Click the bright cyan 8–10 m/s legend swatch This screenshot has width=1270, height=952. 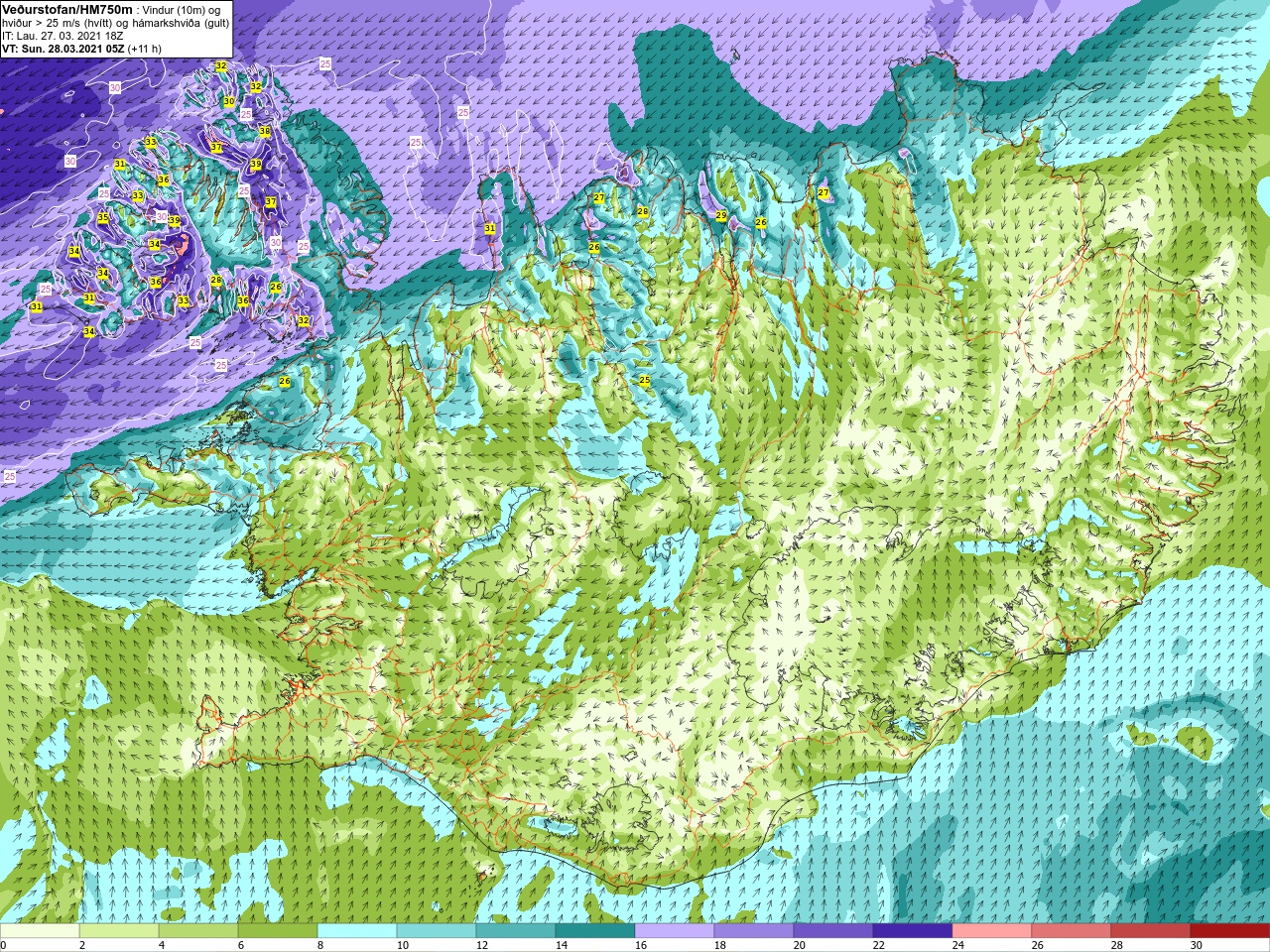[357, 931]
